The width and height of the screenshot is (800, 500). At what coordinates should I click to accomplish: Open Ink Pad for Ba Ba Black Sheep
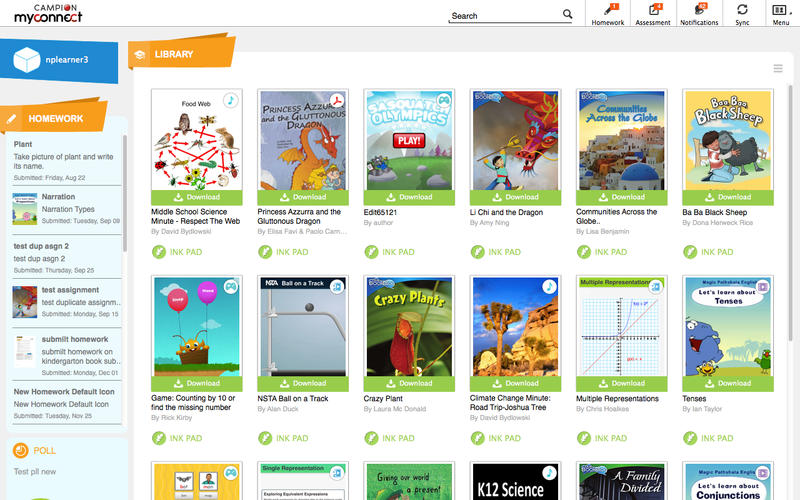tap(709, 252)
